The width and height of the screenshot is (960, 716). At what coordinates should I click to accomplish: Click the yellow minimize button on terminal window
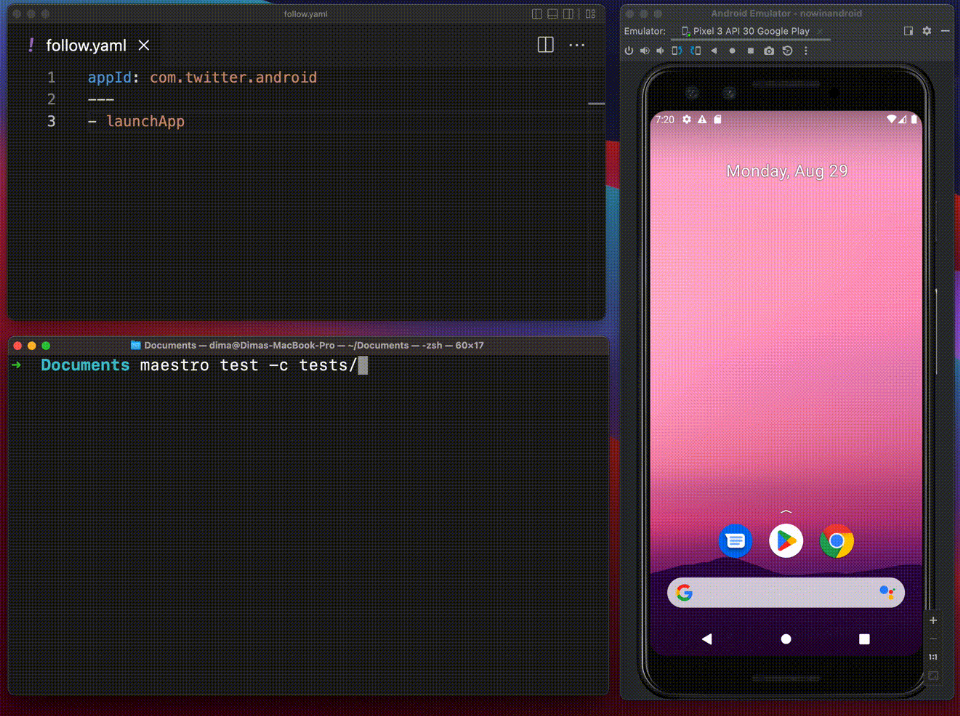point(32,345)
